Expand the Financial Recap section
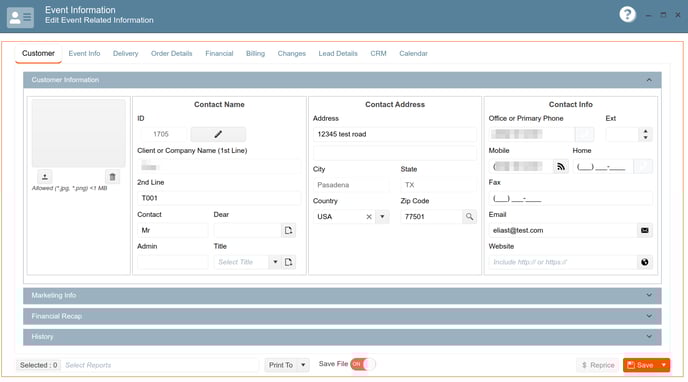This screenshot has width=688, height=382. pyautogui.click(x=649, y=316)
